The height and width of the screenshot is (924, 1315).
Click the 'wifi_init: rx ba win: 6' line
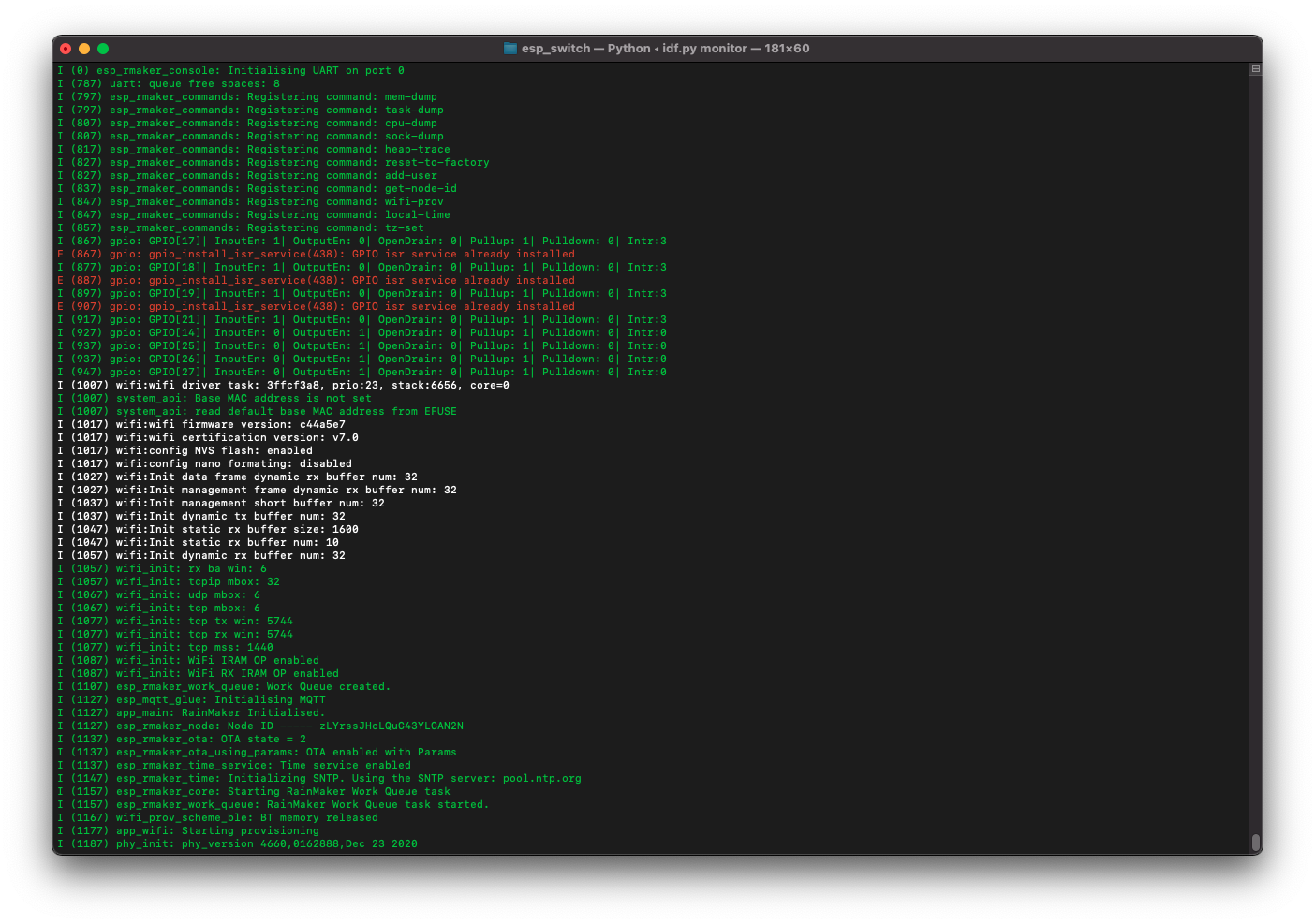click(162, 568)
